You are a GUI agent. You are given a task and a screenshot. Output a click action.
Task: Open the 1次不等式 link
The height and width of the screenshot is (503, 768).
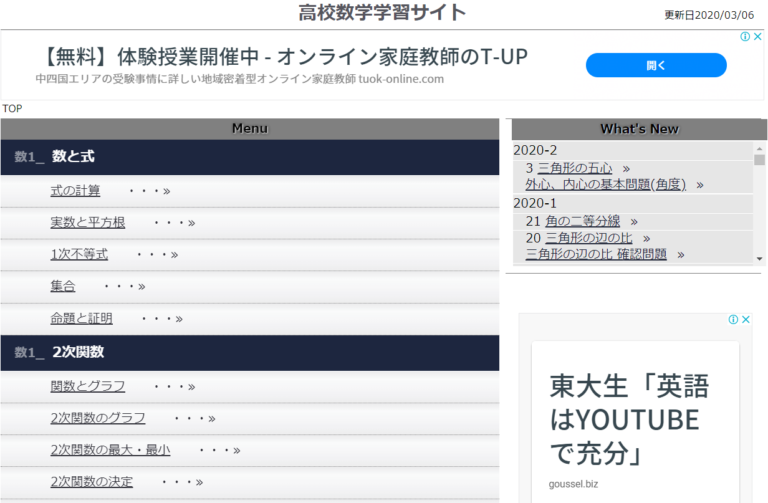79,254
